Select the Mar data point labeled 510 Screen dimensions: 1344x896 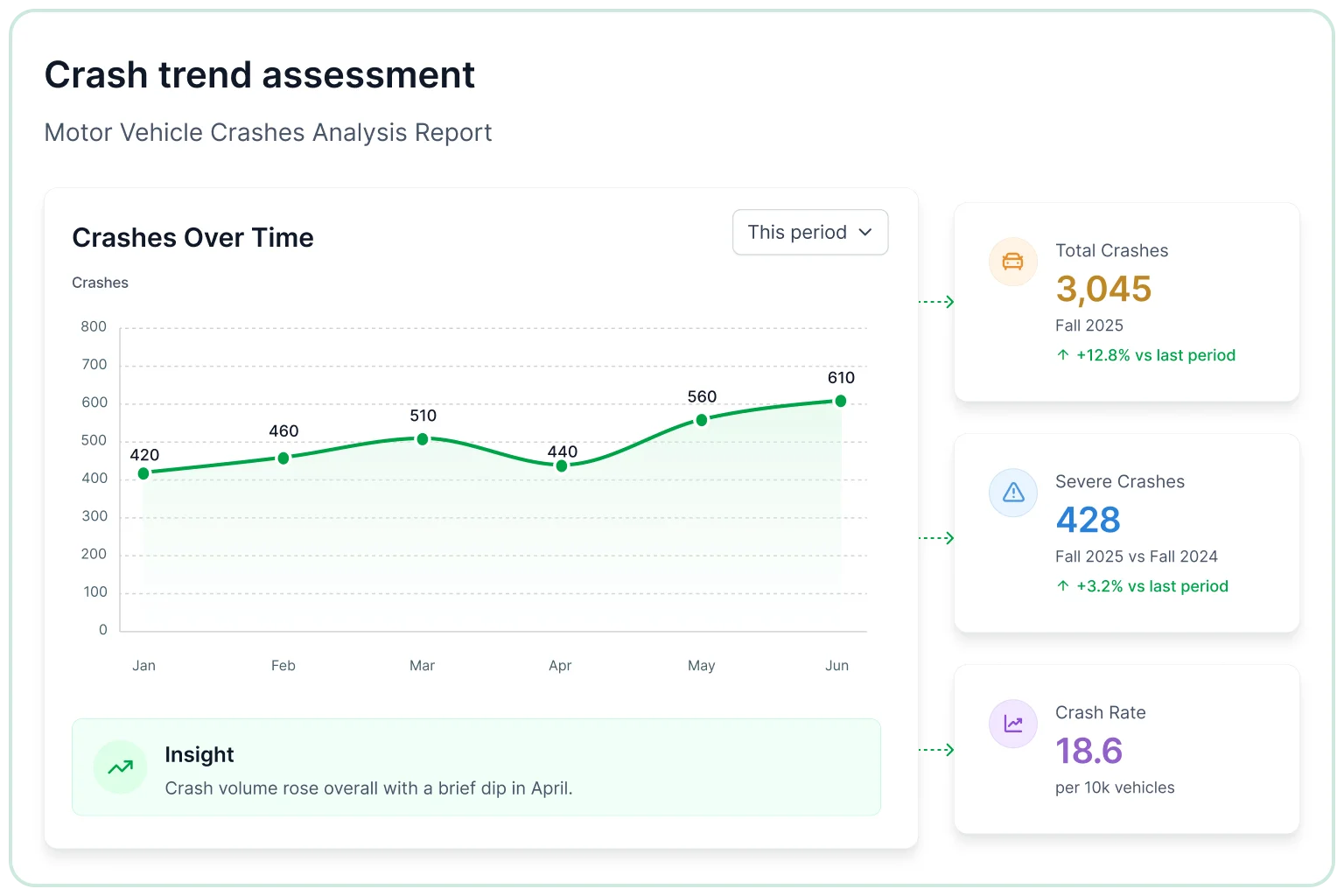tap(423, 439)
